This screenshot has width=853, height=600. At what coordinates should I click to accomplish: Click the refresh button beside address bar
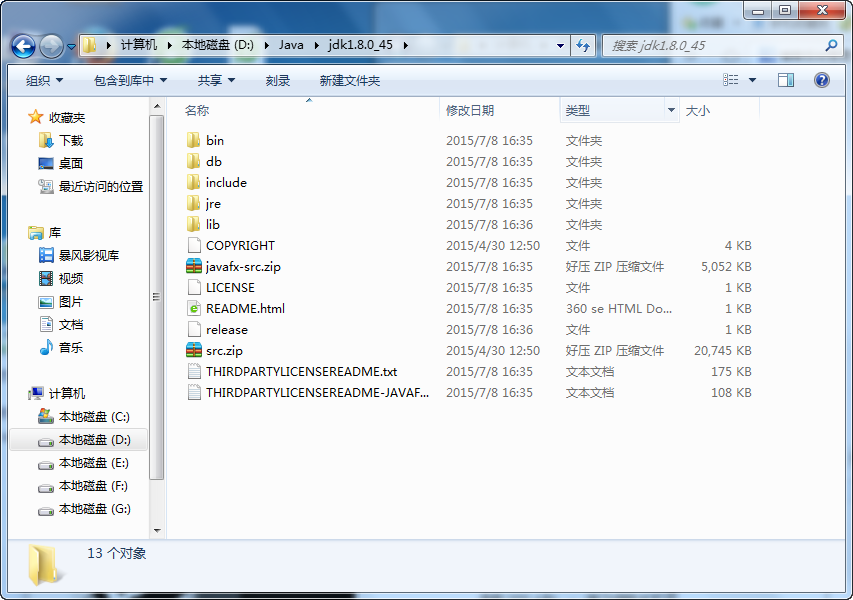[x=583, y=46]
